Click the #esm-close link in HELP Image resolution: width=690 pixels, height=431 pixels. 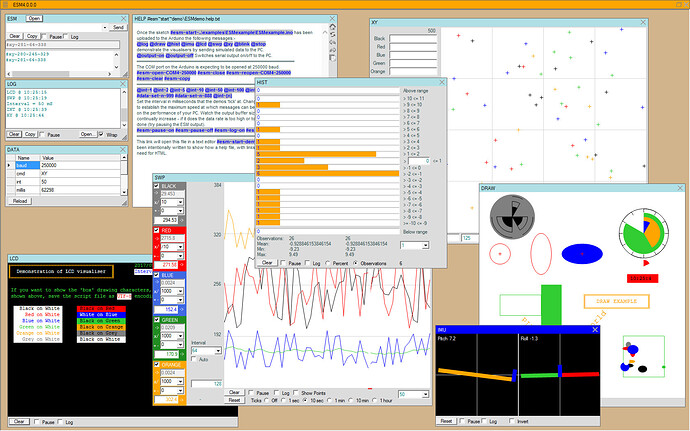pos(211,73)
